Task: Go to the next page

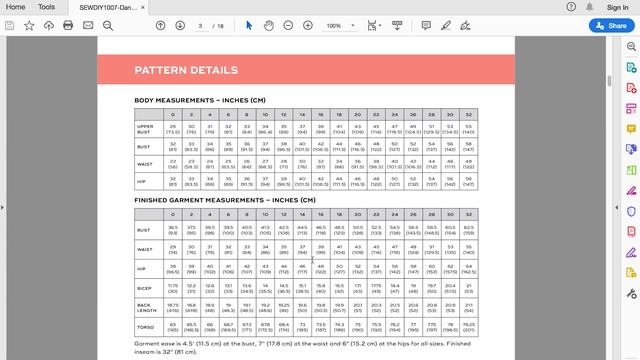Action: (x=180, y=25)
